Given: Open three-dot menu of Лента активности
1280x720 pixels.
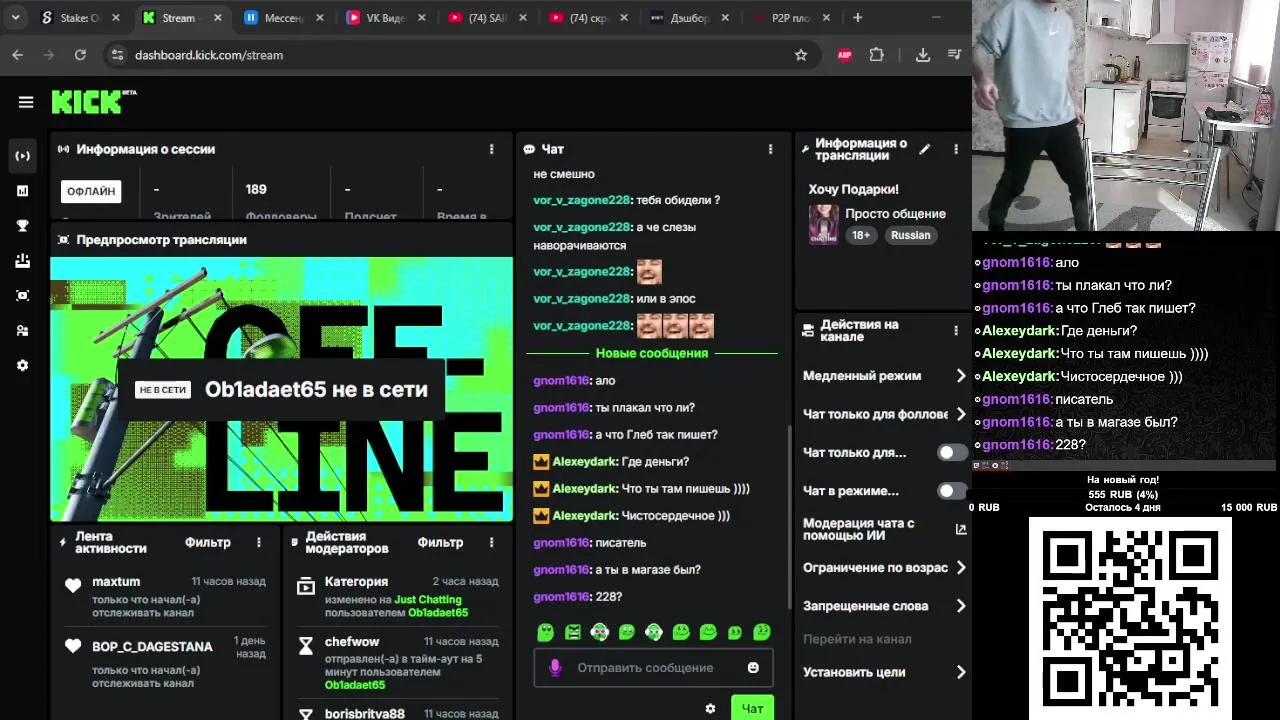Looking at the screenshot, I should pyautogui.click(x=259, y=542).
